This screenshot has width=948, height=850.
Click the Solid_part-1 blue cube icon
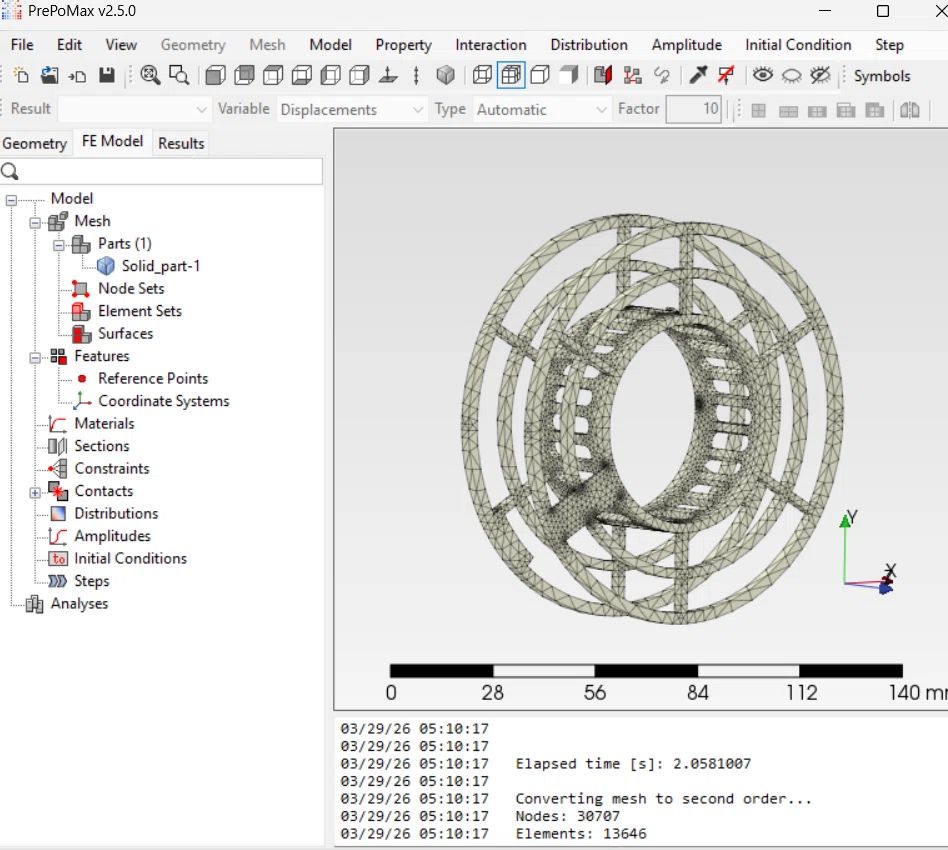coord(106,266)
